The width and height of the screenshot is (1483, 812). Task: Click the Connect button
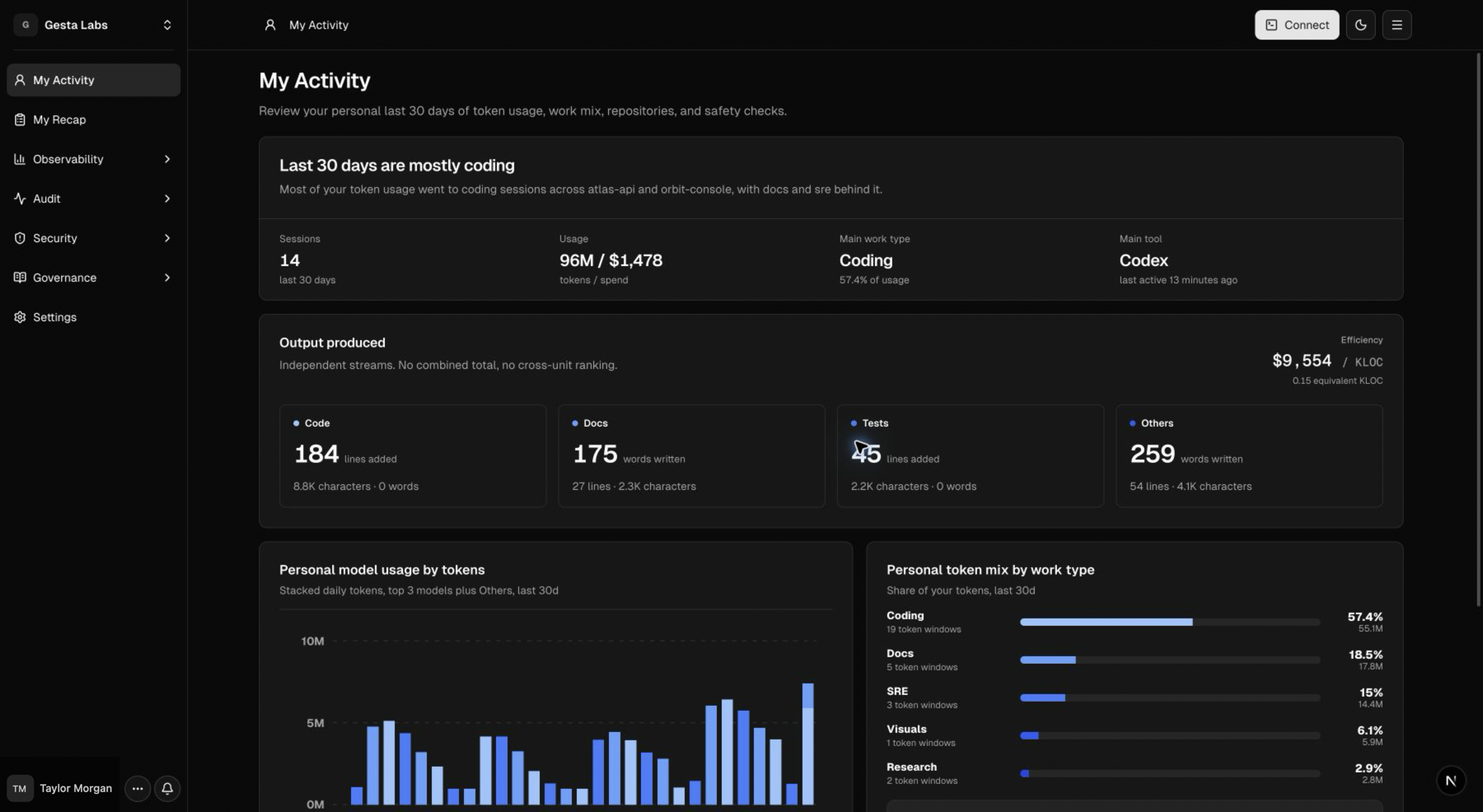pyautogui.click(x=1297, y=25)
